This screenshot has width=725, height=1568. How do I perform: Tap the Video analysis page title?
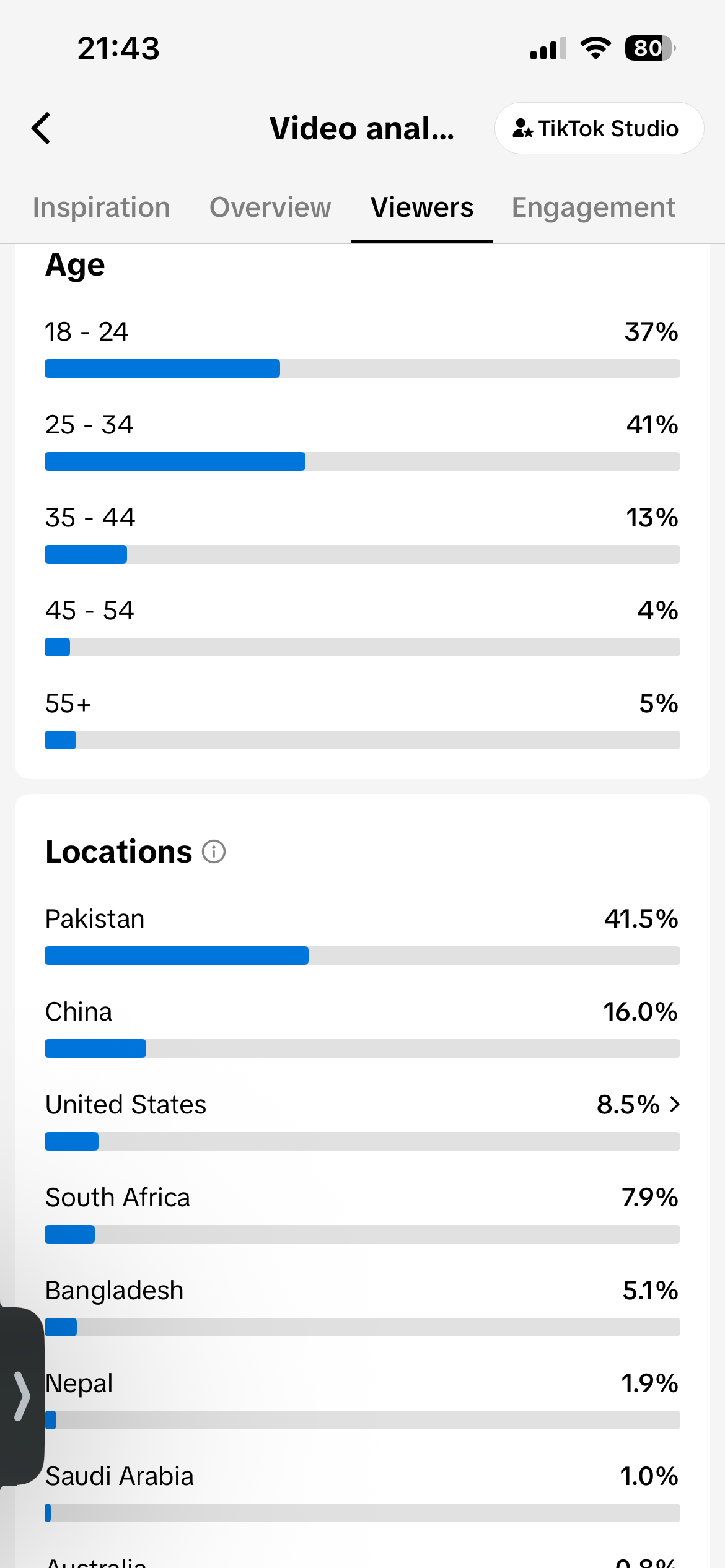(362, 128)
